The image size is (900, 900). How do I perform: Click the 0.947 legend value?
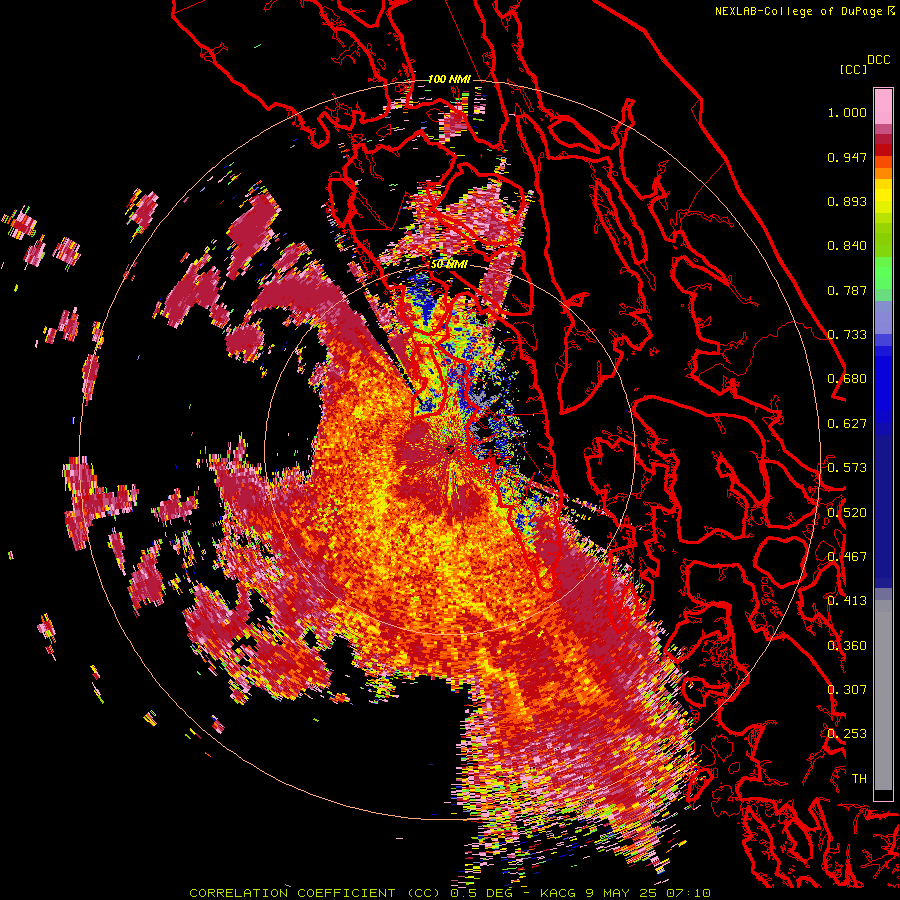click(847, 157)
